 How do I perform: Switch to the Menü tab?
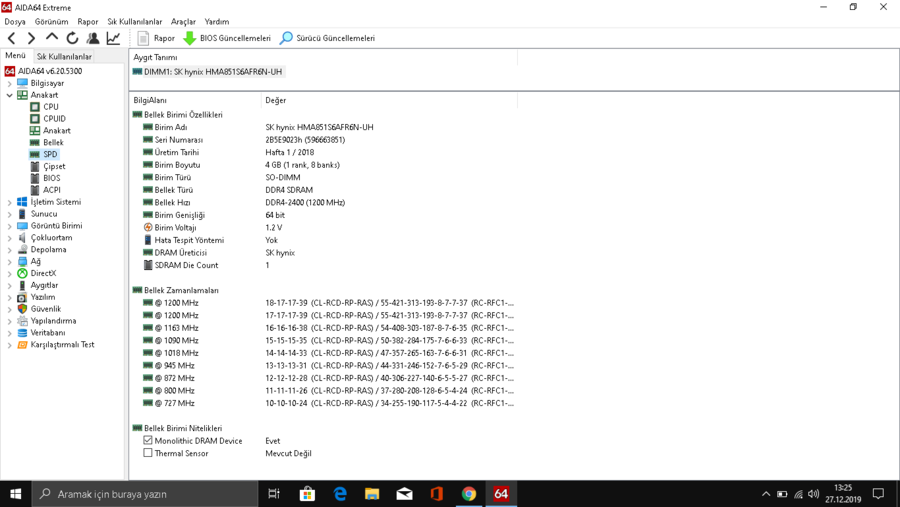pos(15,56)
